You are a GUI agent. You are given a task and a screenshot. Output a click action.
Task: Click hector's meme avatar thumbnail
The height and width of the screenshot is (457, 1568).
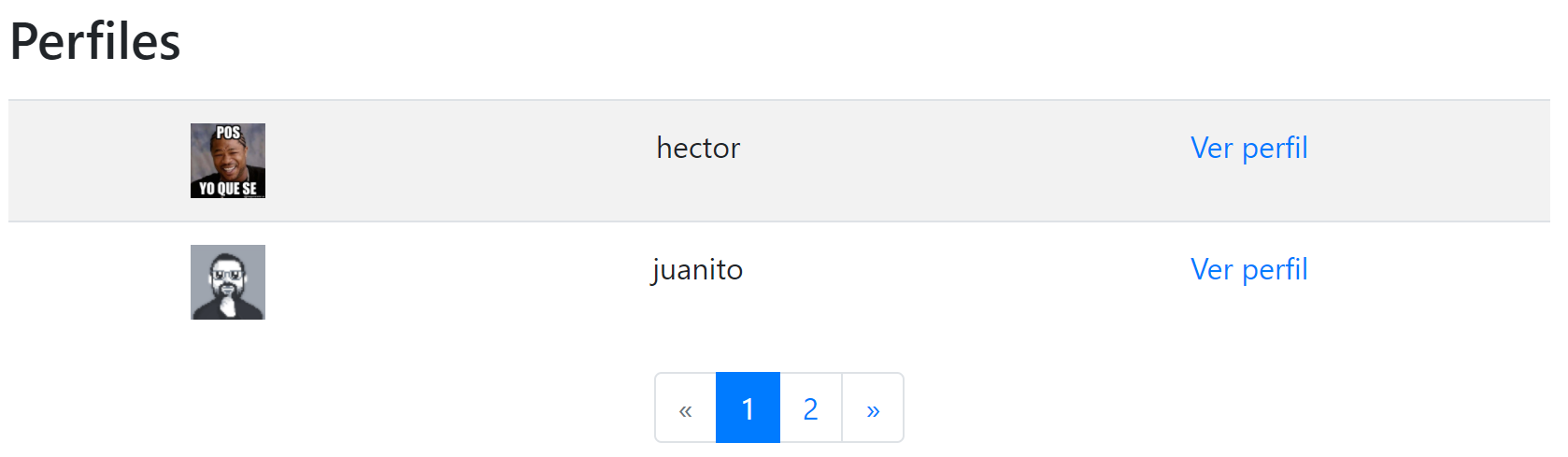click(x=228, y=161)
